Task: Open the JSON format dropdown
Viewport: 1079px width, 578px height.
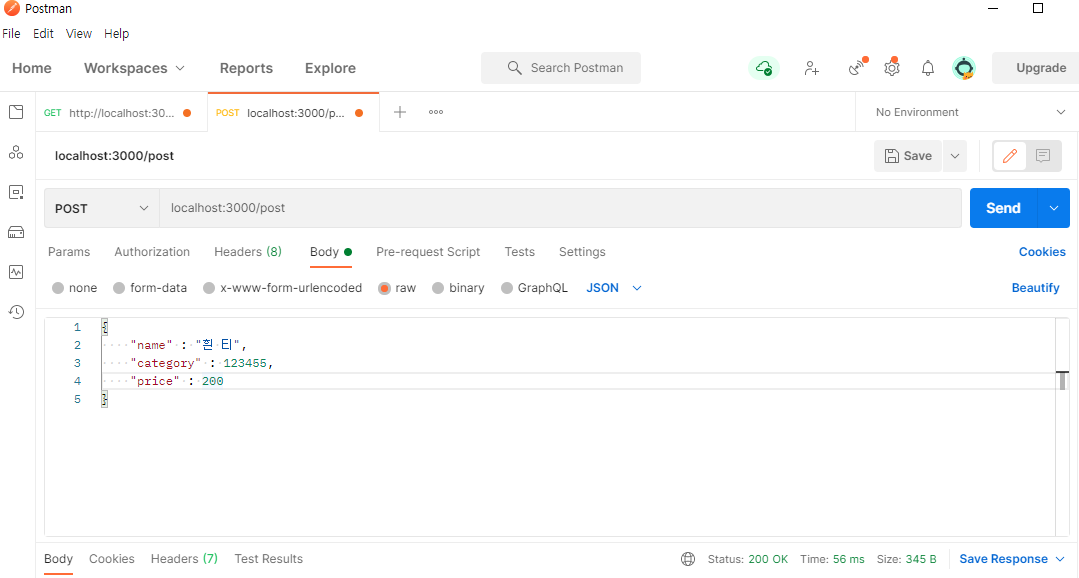Action: pos(614,288)
